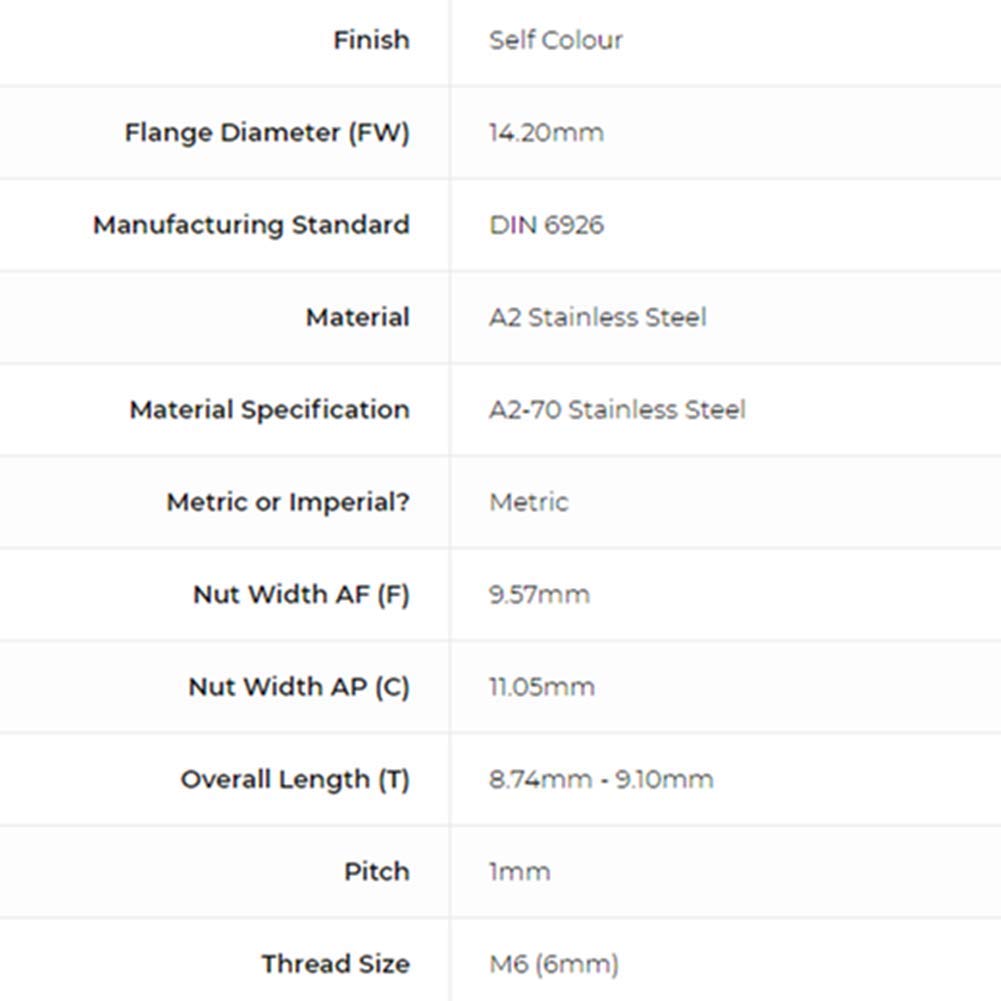Click the Metric or Imperial? label
Image resolution: width=1001 pixels, height=1001 pixels.
288,502
